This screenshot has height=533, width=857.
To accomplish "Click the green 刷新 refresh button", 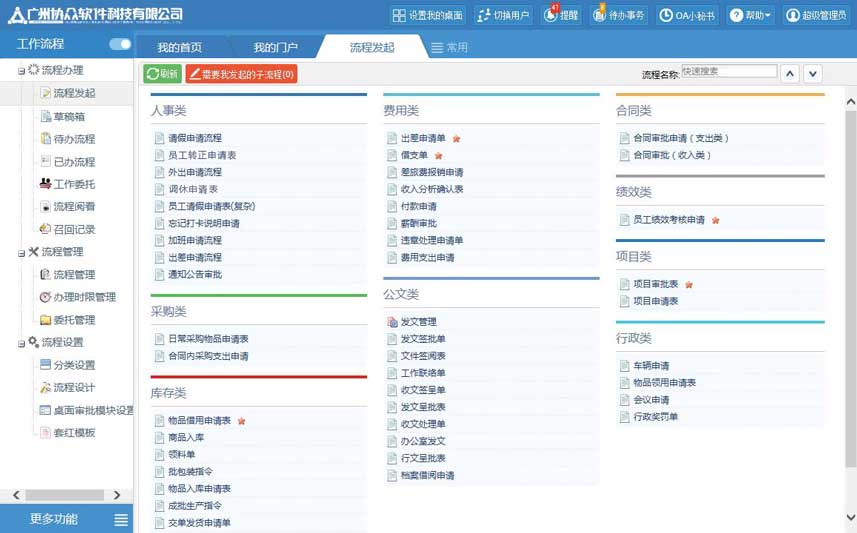I will 162,74.
